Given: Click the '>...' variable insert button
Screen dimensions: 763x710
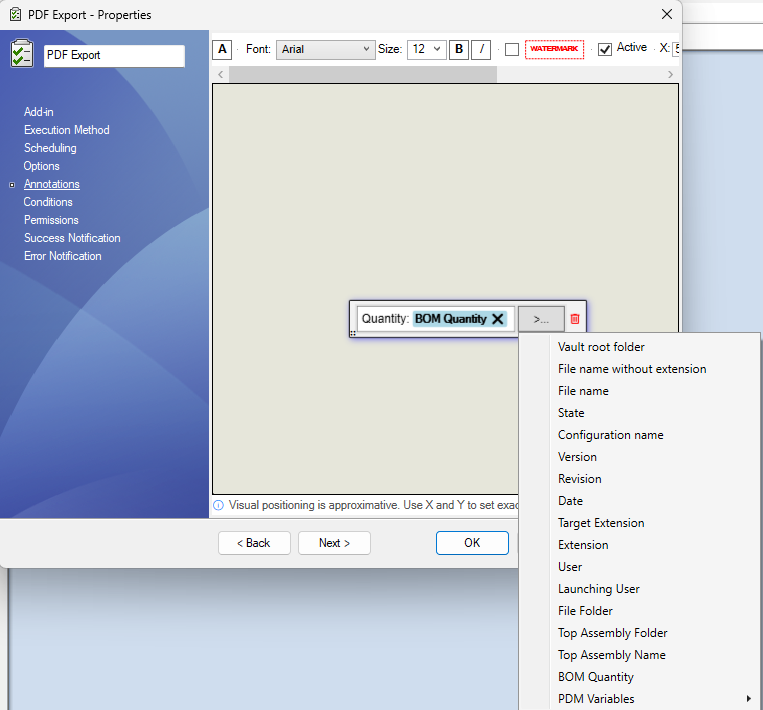Looking at the screenshot, I should [541, 319].
